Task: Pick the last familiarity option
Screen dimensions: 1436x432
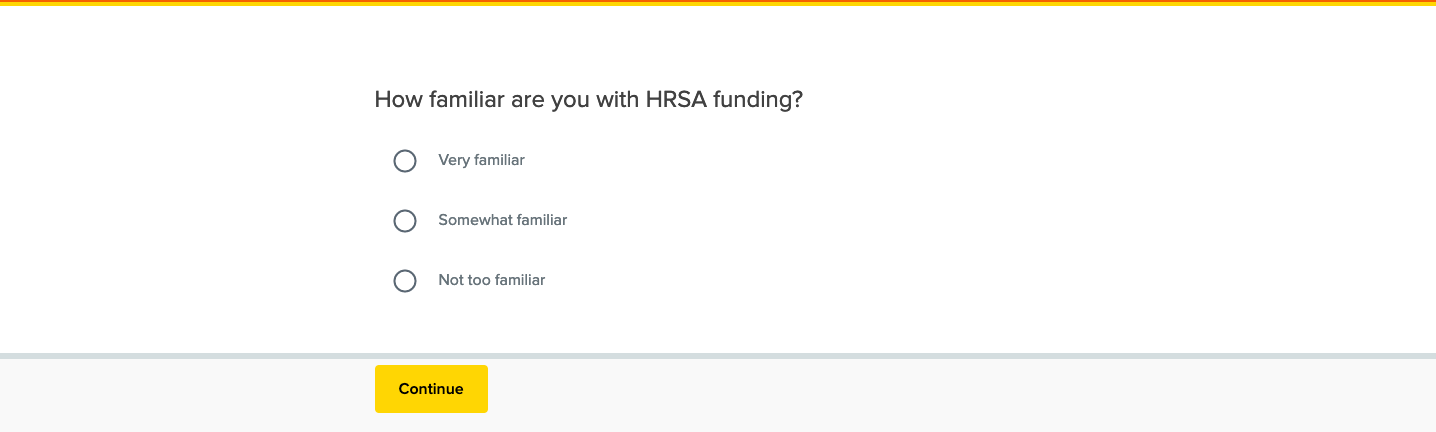Action: pos(405,281)
